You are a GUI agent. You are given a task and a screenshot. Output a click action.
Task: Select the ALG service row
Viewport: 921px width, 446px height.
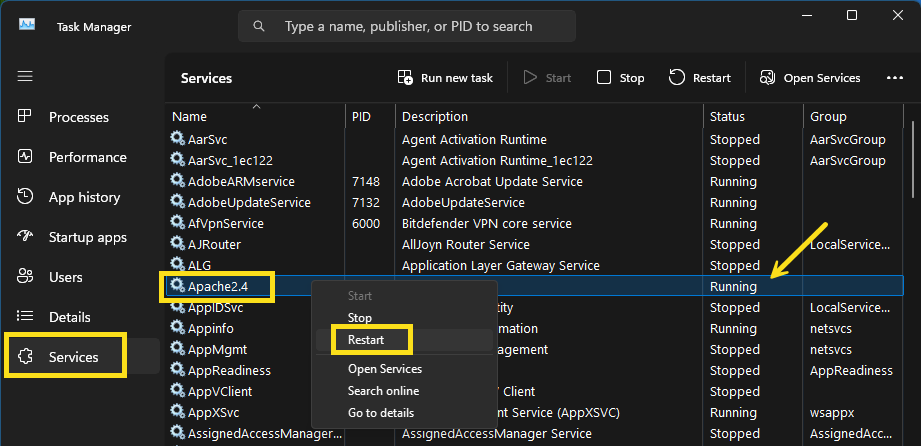coord(535,266)
